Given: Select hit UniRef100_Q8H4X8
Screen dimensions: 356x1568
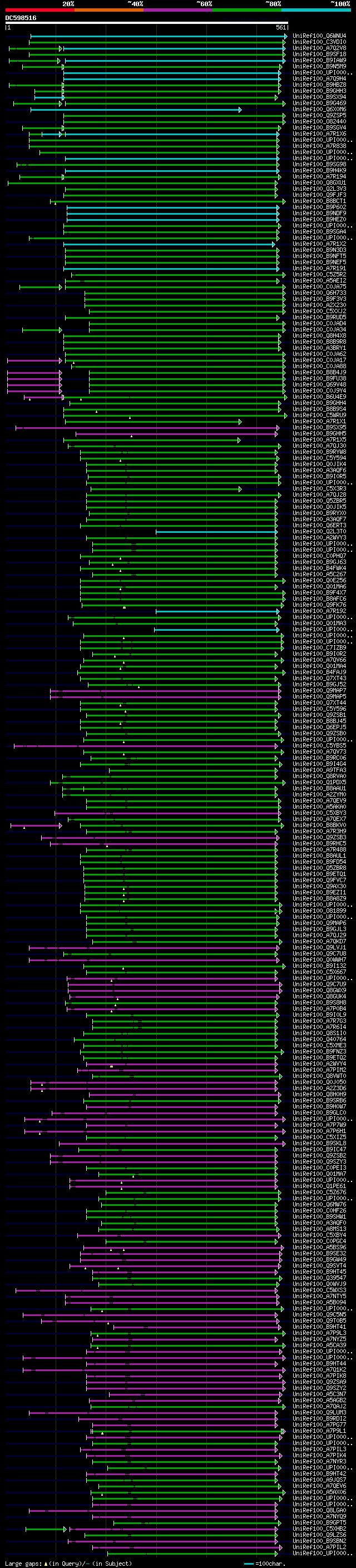Looking at the screenshot, I should (x=319, y=335).
